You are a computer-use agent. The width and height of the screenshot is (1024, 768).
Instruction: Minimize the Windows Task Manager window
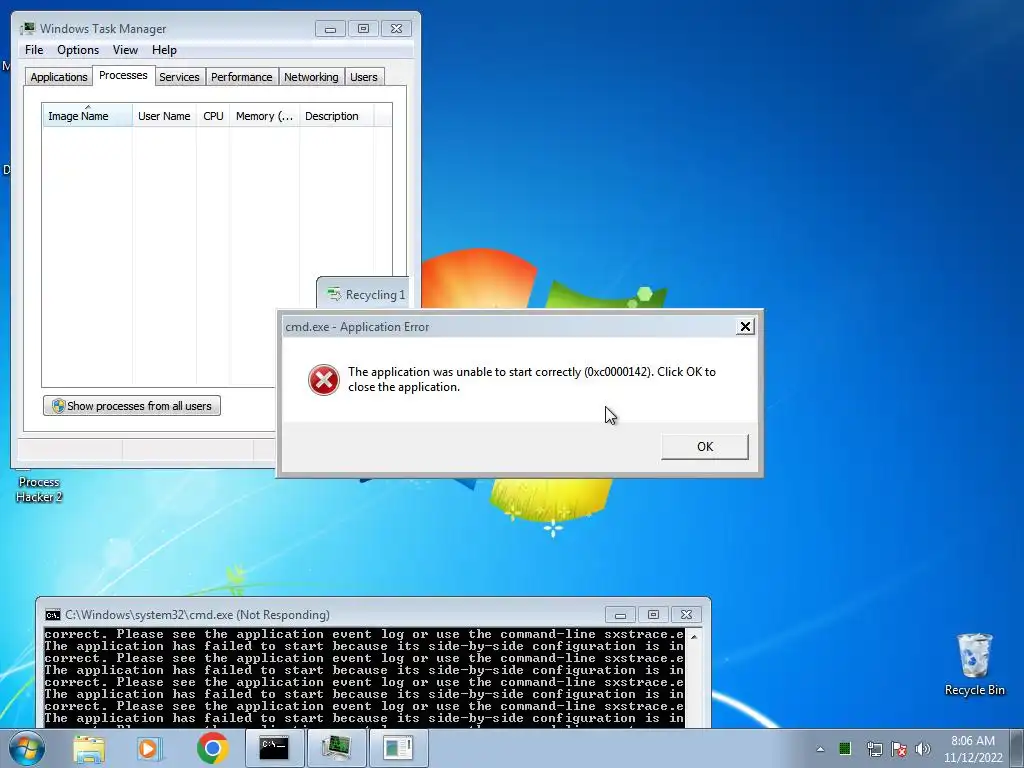pos(330,29)
